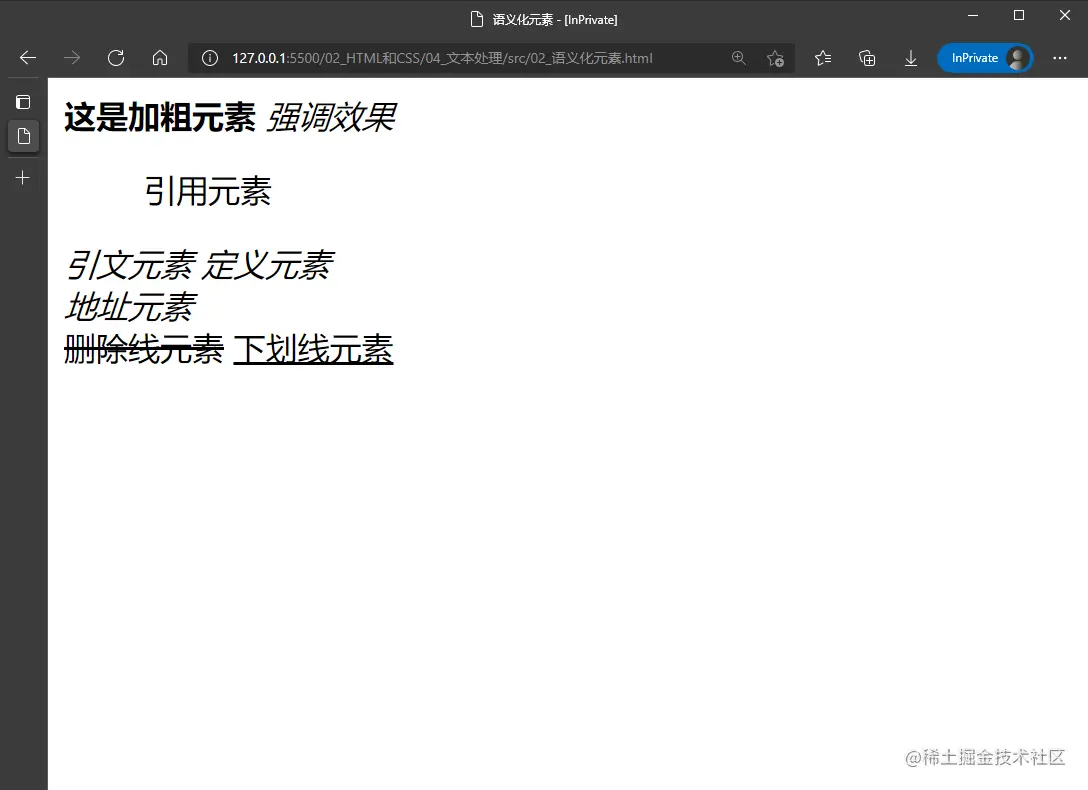Open the browser home page
Viewport: 1088px width, 790px height.
160,57
